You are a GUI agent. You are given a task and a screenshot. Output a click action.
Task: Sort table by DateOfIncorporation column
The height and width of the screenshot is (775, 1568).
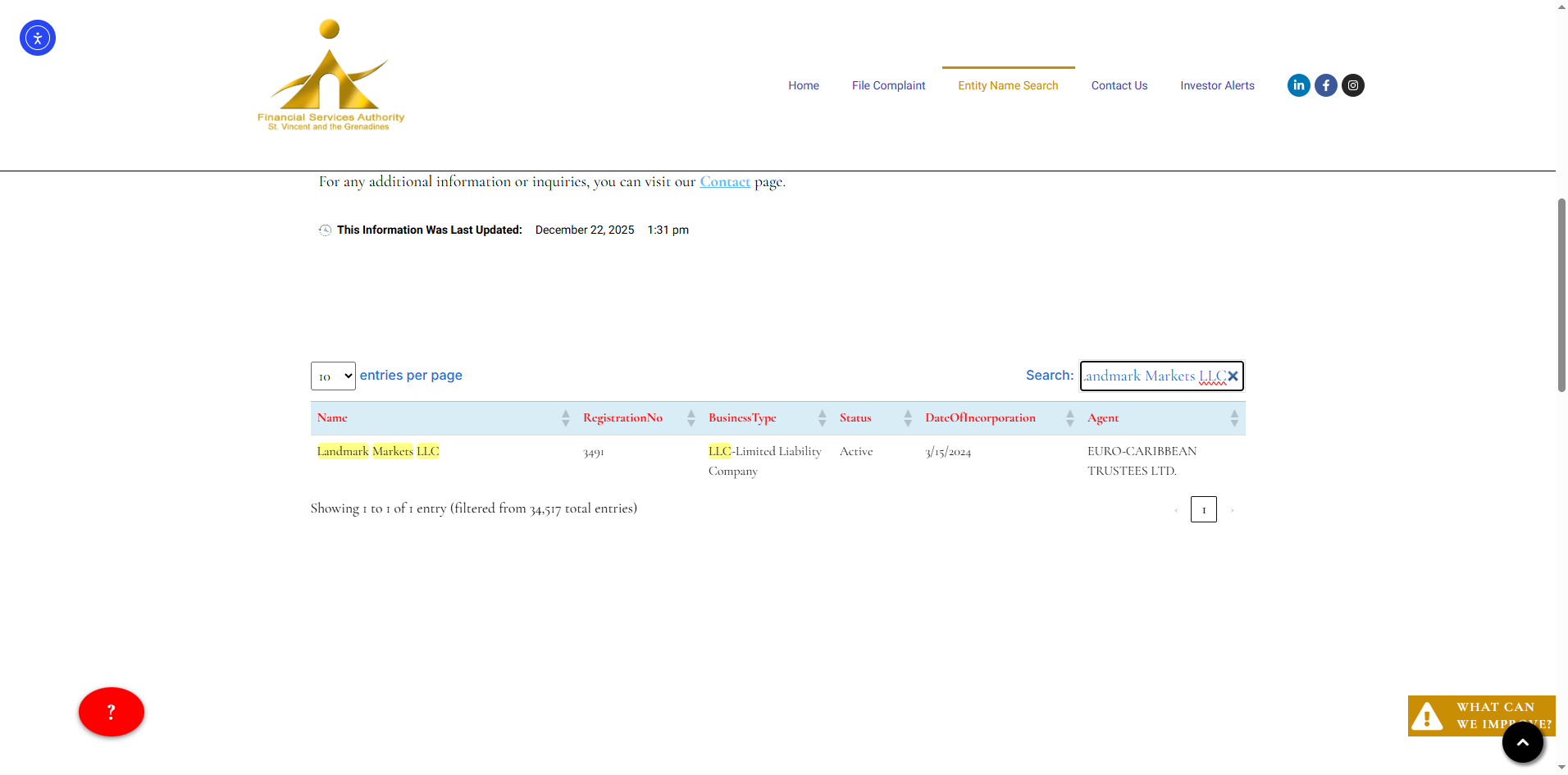(x=980, y=418)
